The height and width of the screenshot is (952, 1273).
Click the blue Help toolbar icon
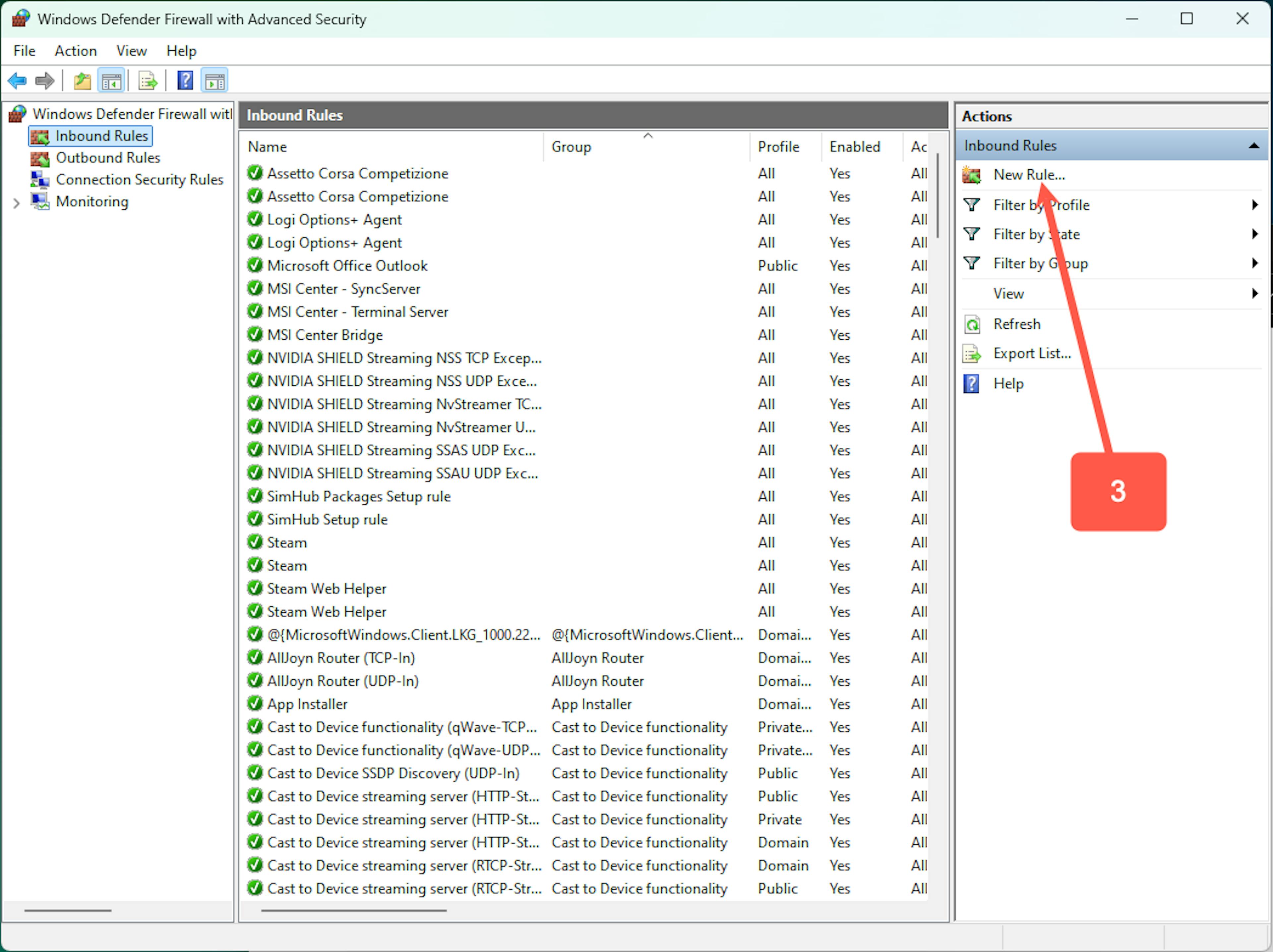(x=185, y=81)
